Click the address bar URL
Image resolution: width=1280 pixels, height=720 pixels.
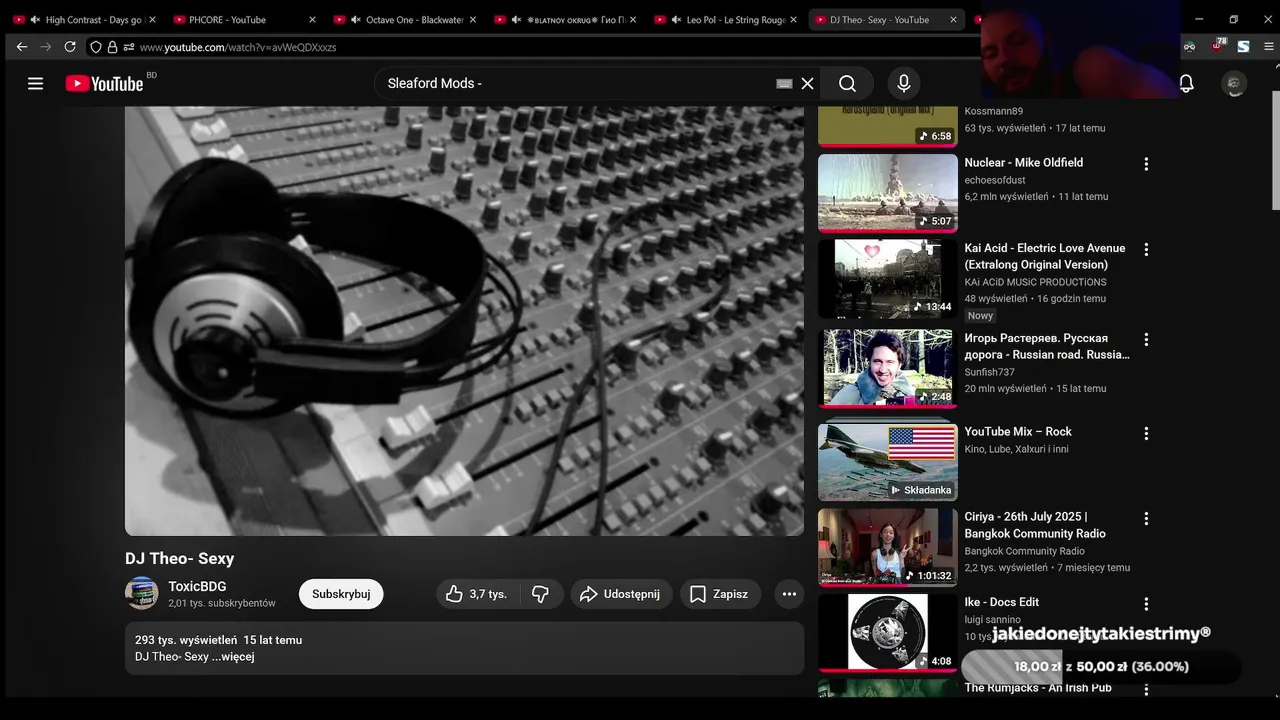click(x=237, y=47)
